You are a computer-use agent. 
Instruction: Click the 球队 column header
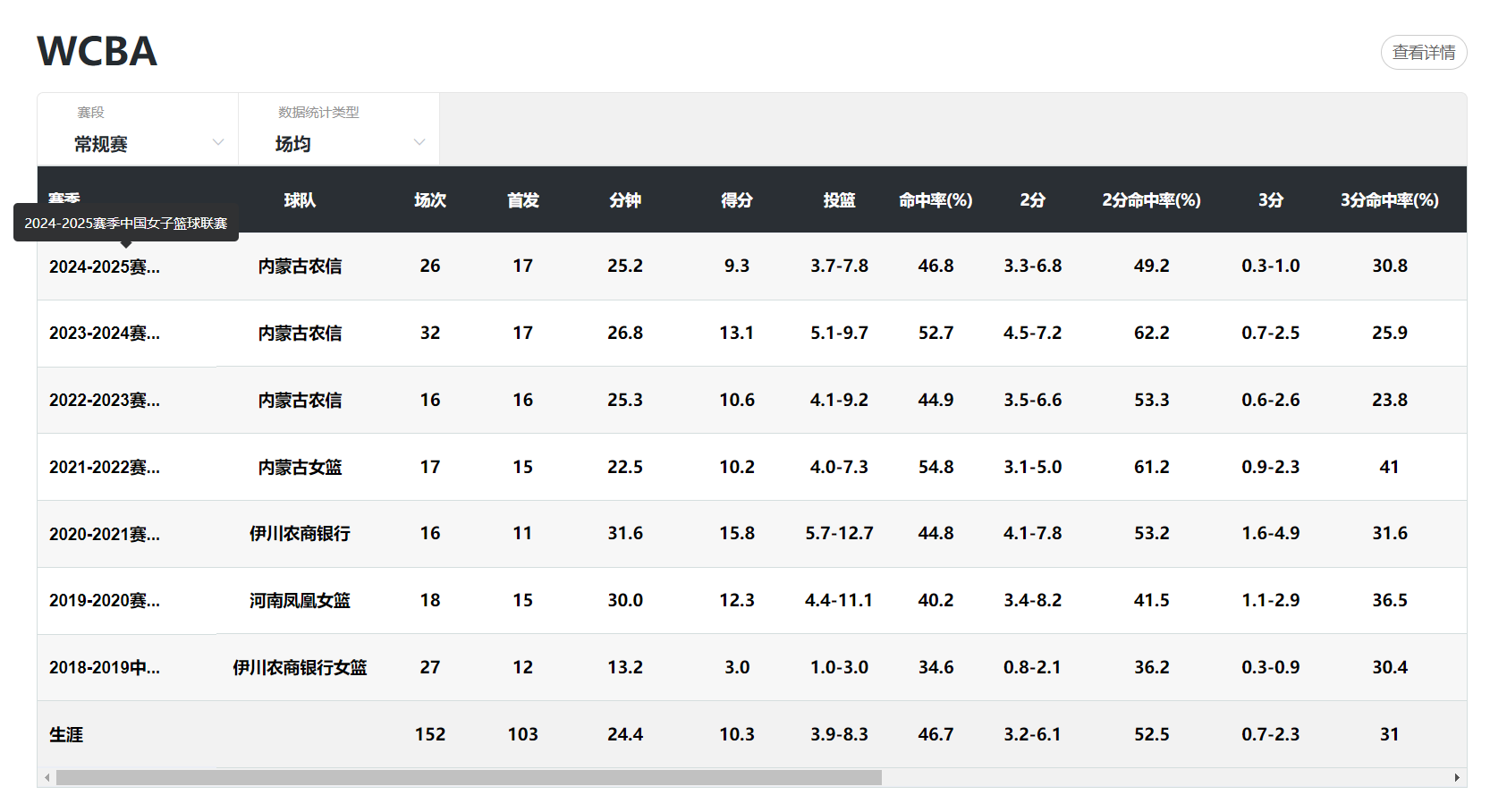(300, 200)
